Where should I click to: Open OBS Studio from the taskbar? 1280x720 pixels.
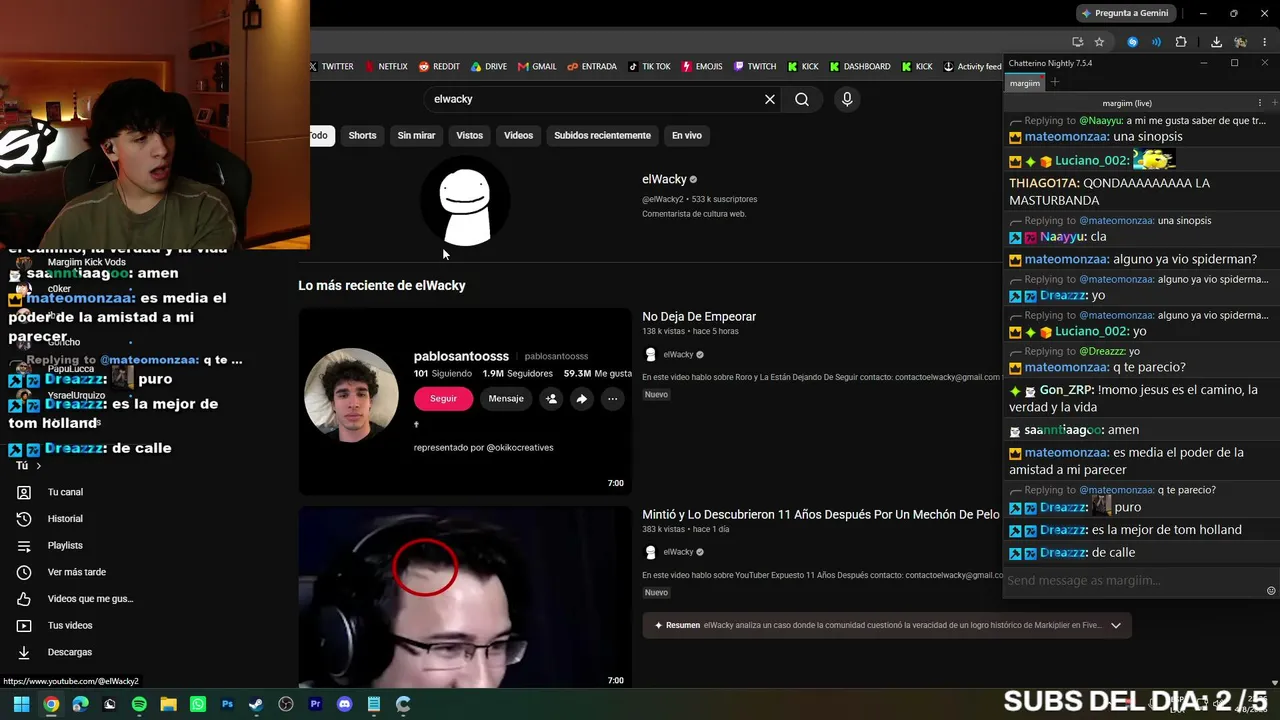tap(286, 704)
